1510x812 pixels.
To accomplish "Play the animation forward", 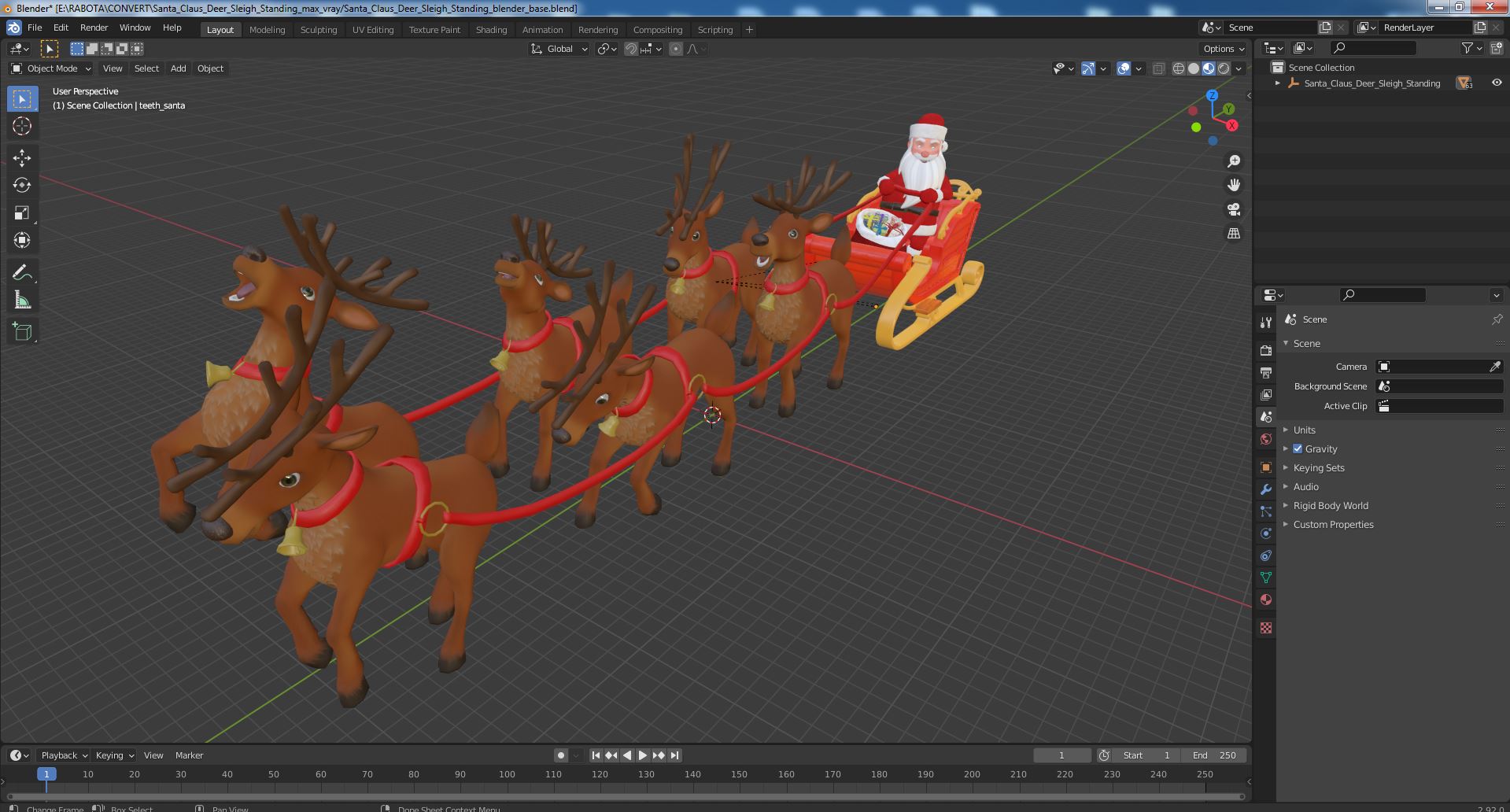I will [x=643, y=755].
